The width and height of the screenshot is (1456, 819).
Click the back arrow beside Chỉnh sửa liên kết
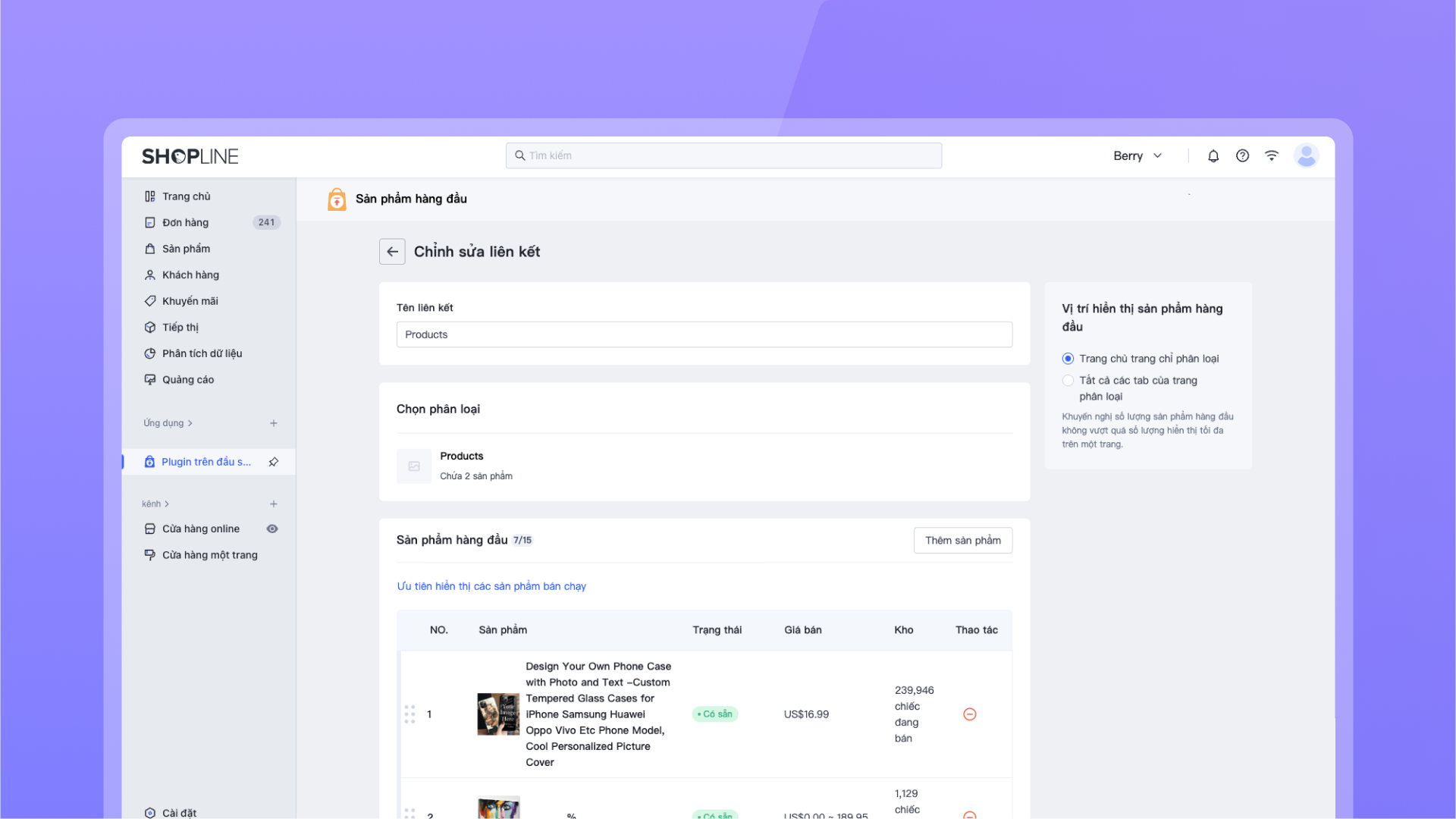(x=392, y=252)
